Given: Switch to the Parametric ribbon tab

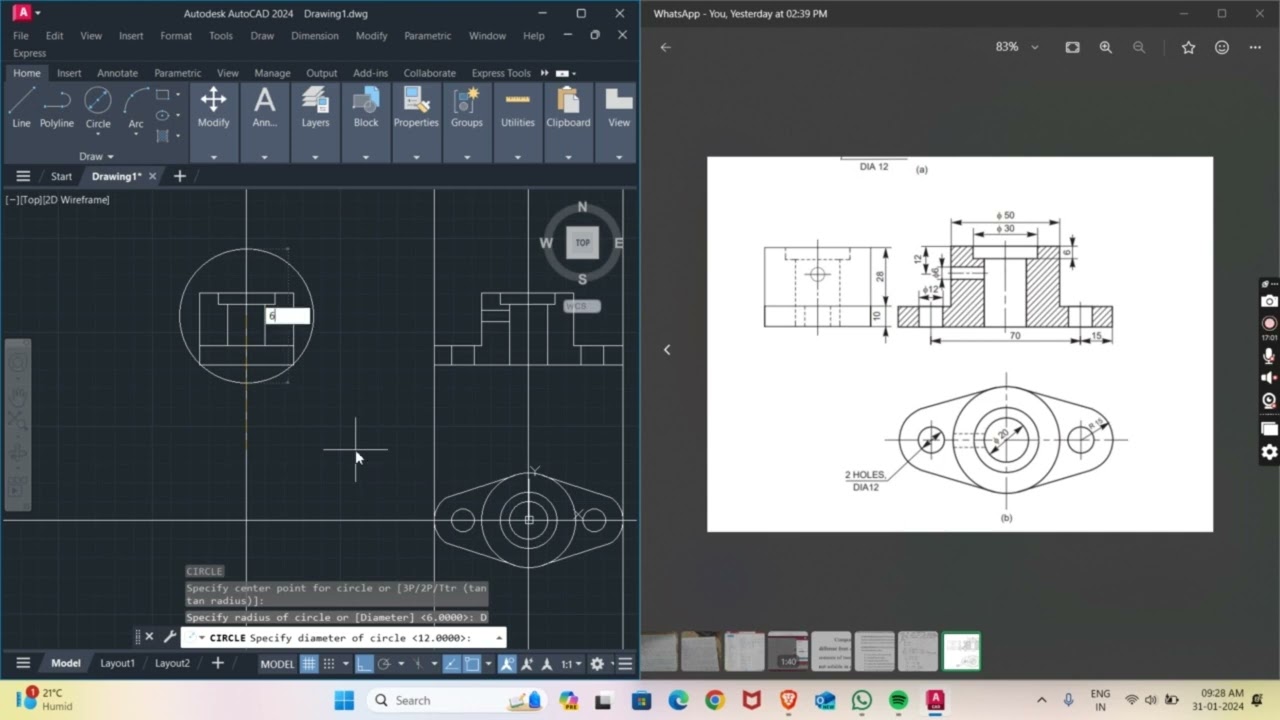Looking at the screenshot, I should pos(177,73).
